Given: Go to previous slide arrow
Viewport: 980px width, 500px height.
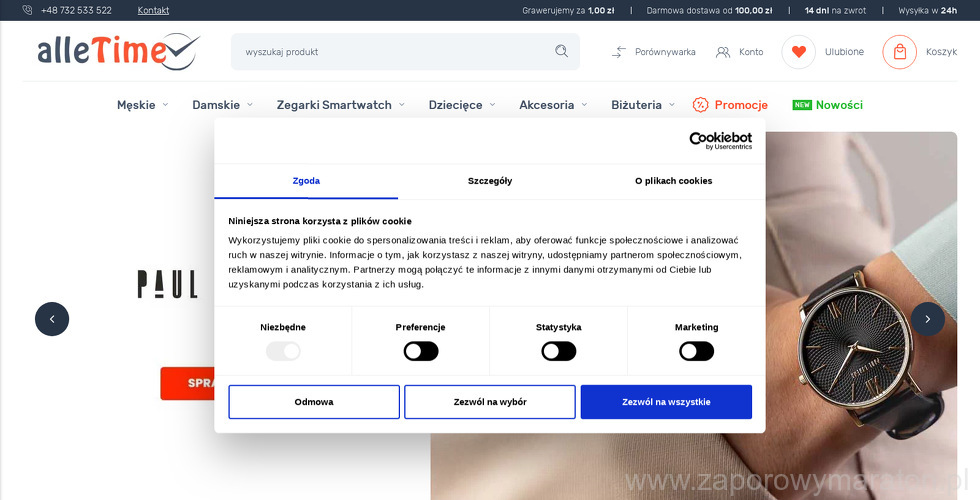Looking at the screenshot, I should [52, 319].
